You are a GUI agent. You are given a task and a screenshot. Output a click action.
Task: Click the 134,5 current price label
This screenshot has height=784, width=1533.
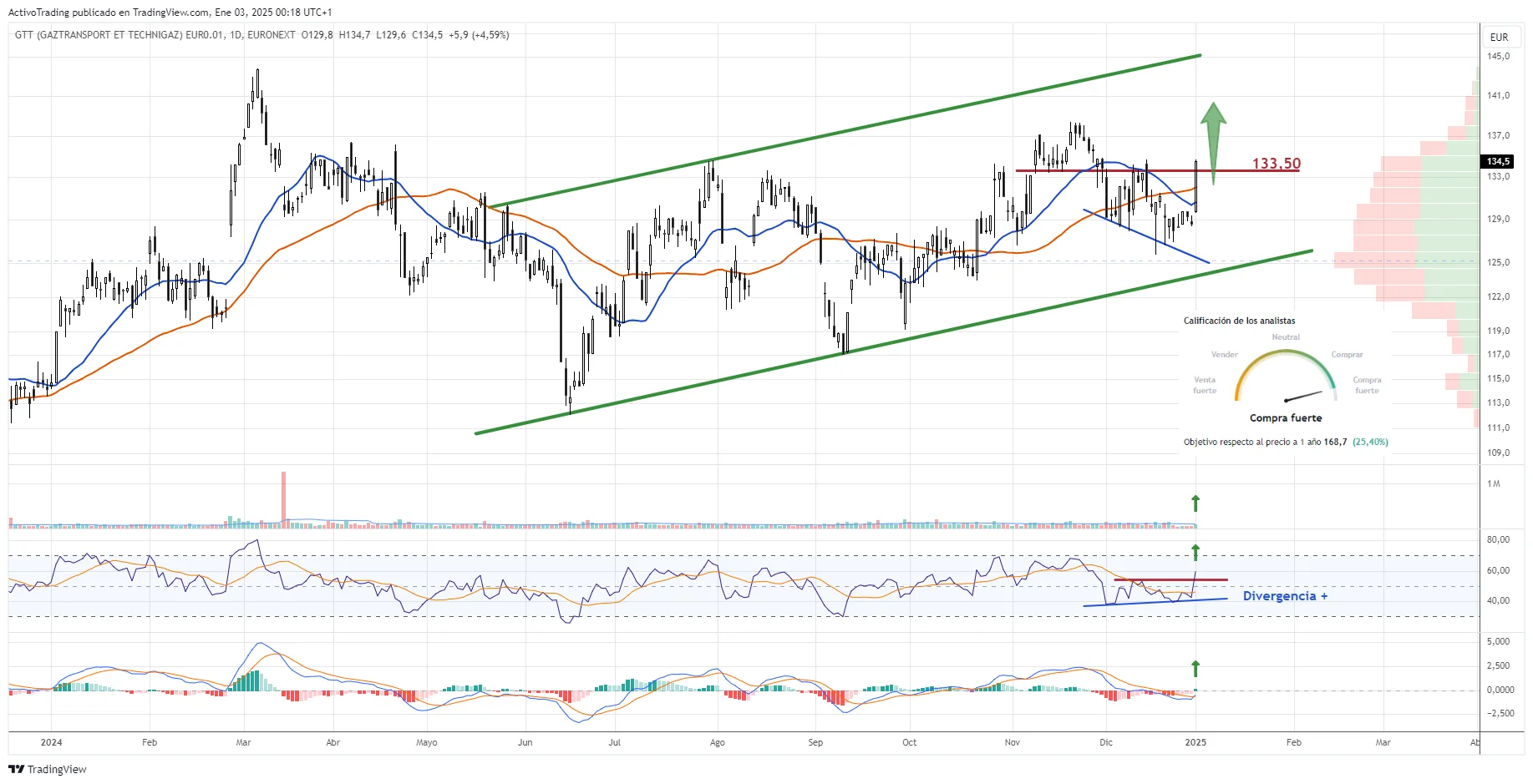point(1498,161)
